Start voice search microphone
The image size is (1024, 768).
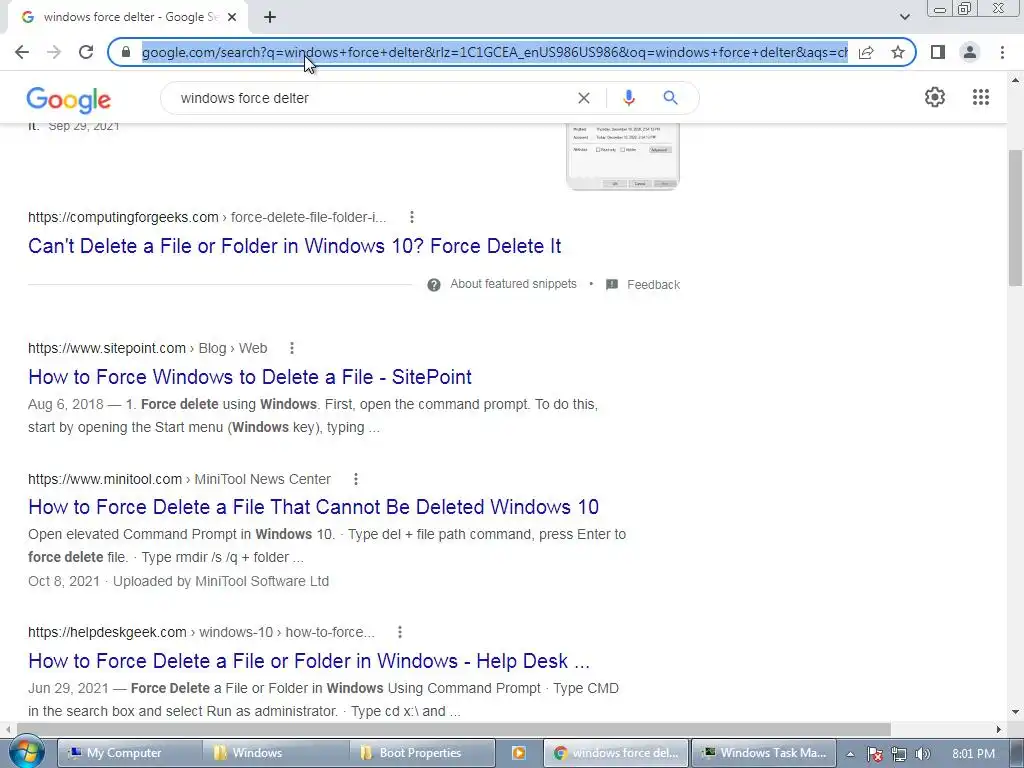(x=629, y=98)
